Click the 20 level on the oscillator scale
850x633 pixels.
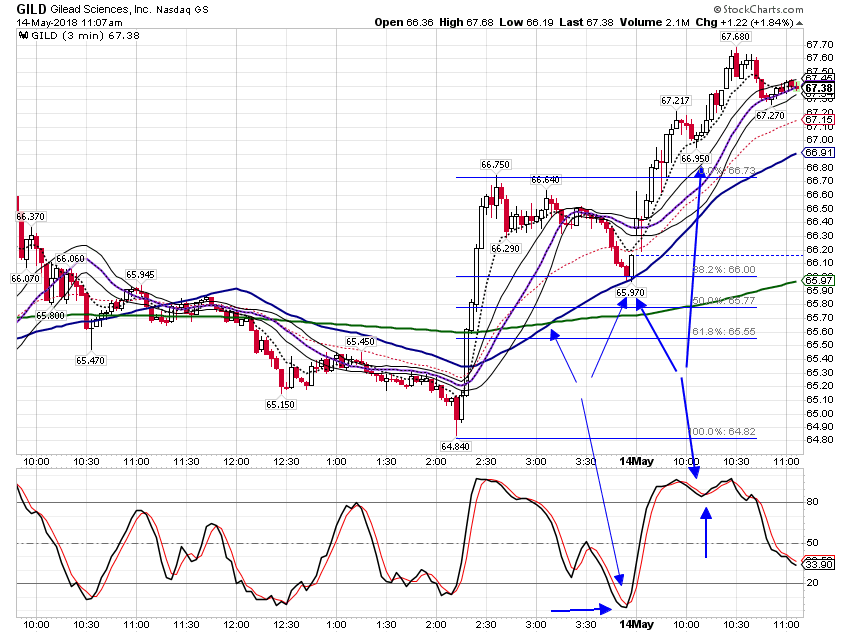point(812,583)
